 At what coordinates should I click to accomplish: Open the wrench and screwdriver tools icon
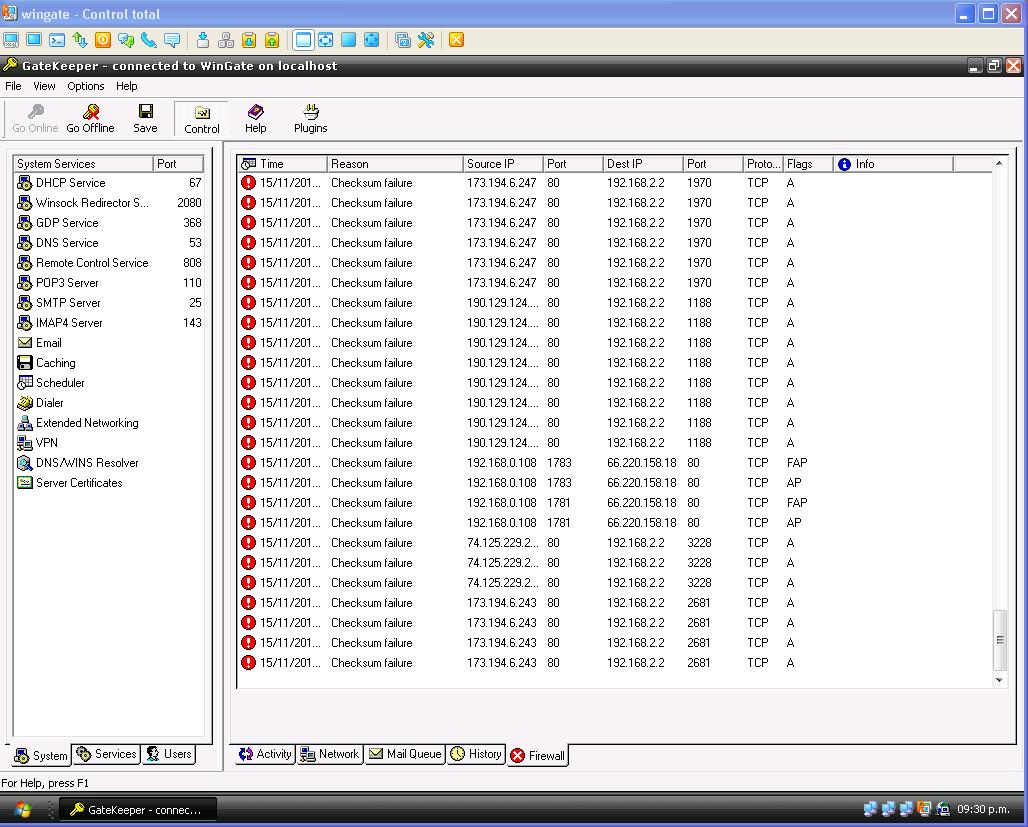click(x=425, y=40)
